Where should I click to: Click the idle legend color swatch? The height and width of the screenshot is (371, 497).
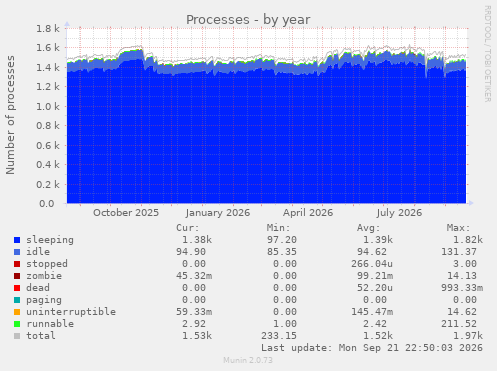[17, 252]
